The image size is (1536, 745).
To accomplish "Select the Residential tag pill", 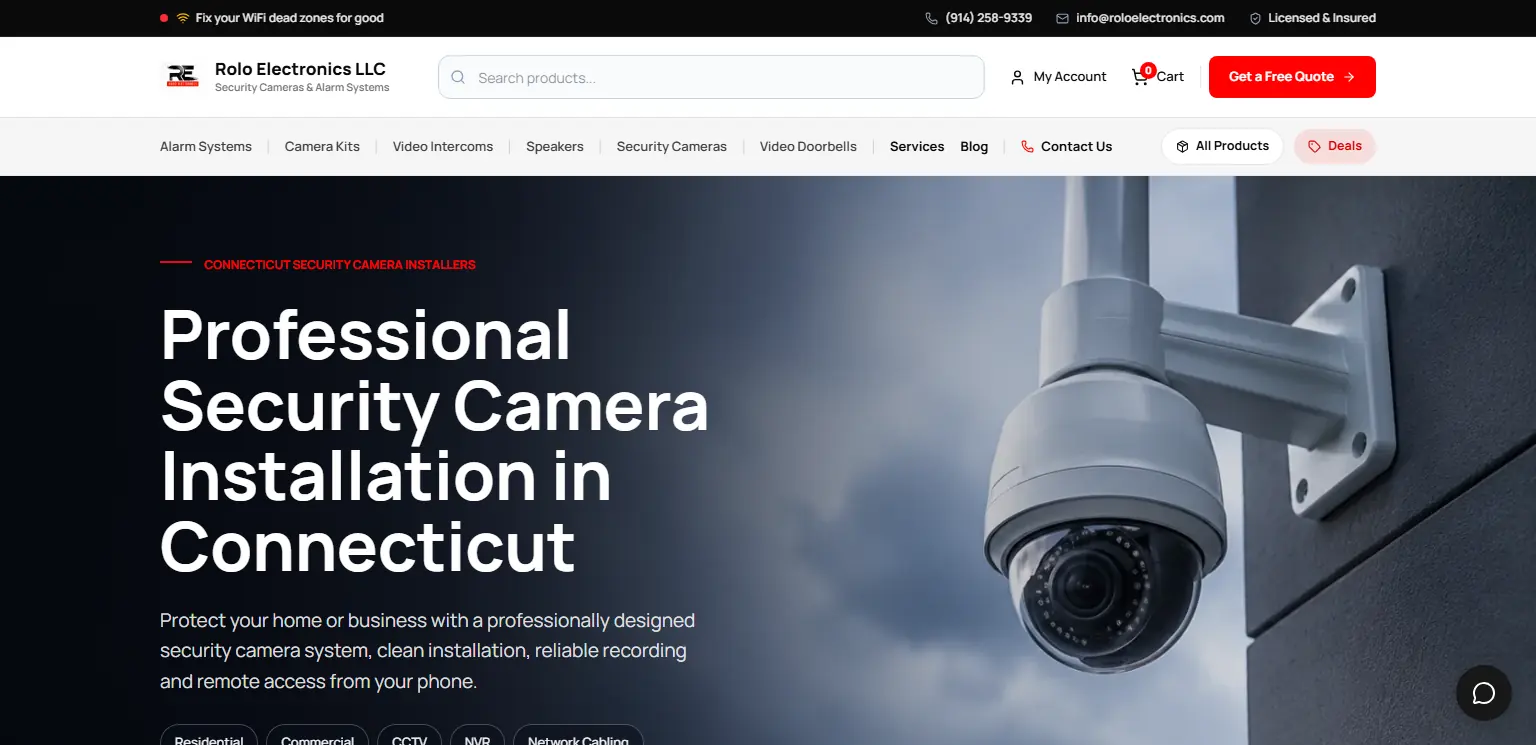I will click(x=209, y=738).
